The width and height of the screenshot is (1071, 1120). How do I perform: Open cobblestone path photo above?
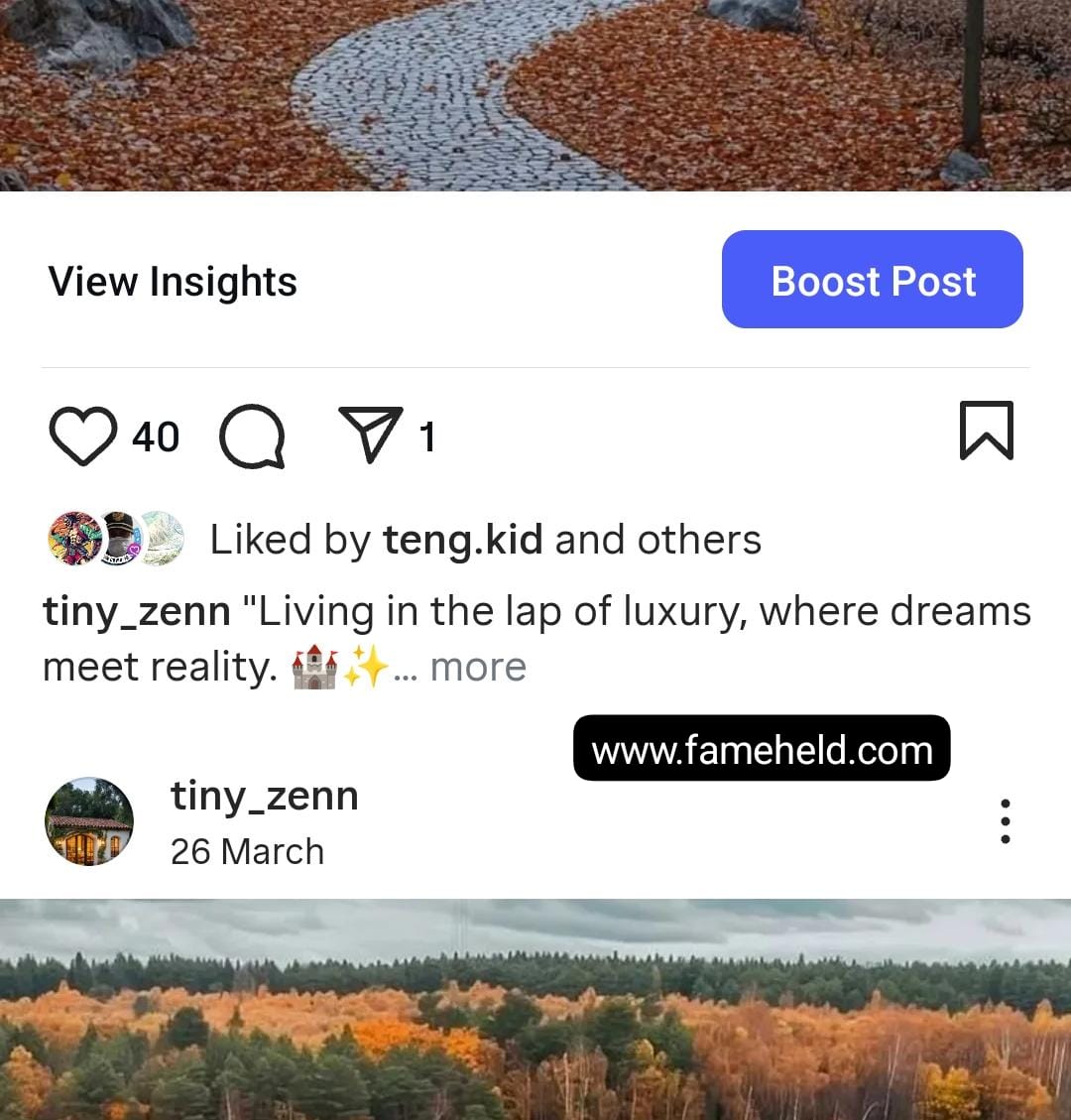pos(535,95)
